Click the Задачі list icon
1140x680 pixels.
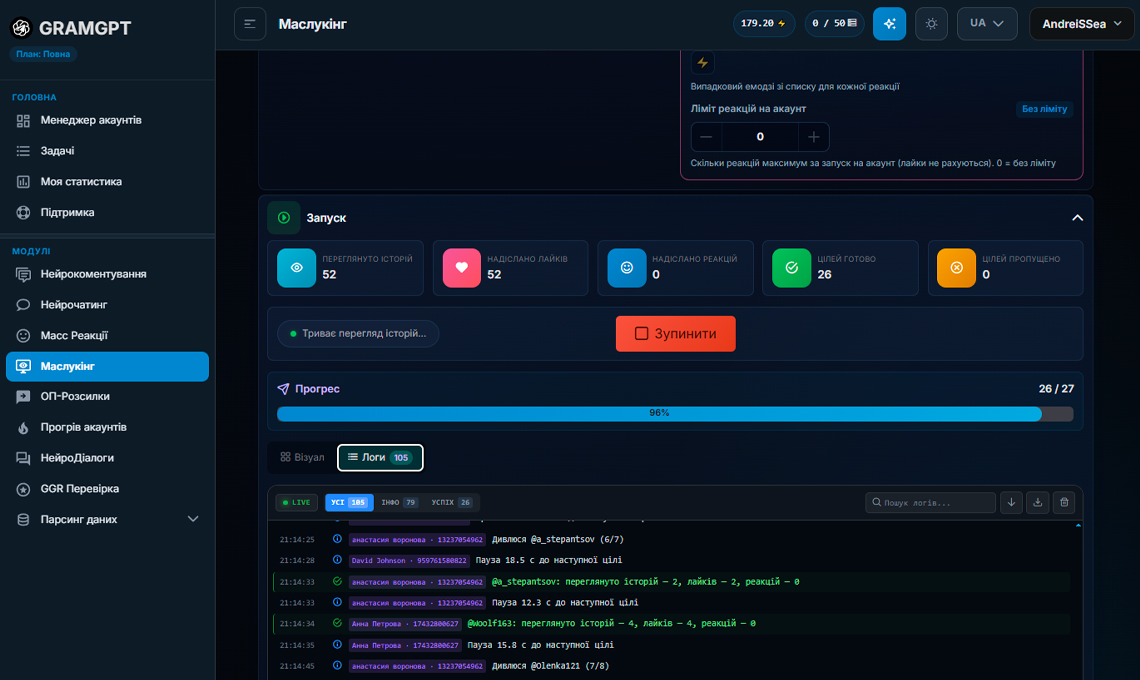(23, 151)
